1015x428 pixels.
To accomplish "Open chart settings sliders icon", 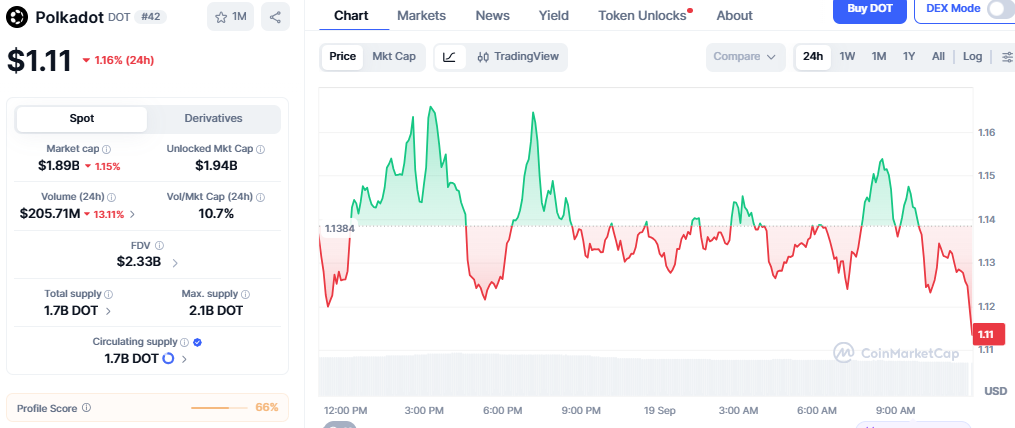I will point(1007,57).
